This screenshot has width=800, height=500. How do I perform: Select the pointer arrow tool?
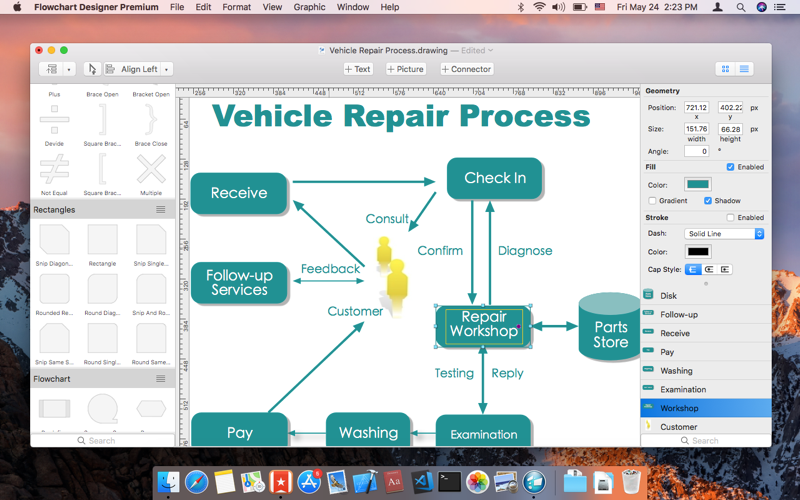[92, 69]
